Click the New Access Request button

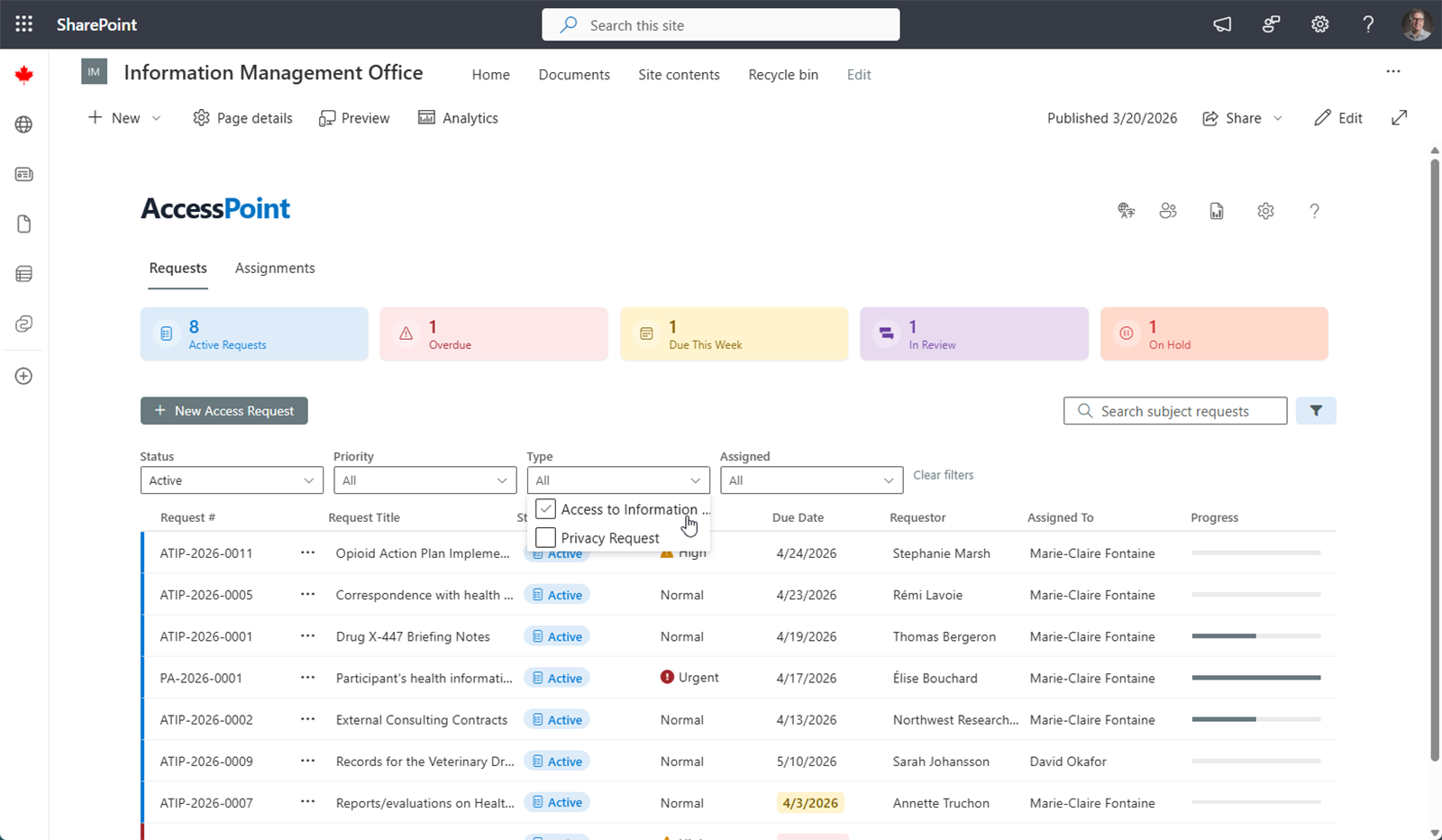click(224, 411)
